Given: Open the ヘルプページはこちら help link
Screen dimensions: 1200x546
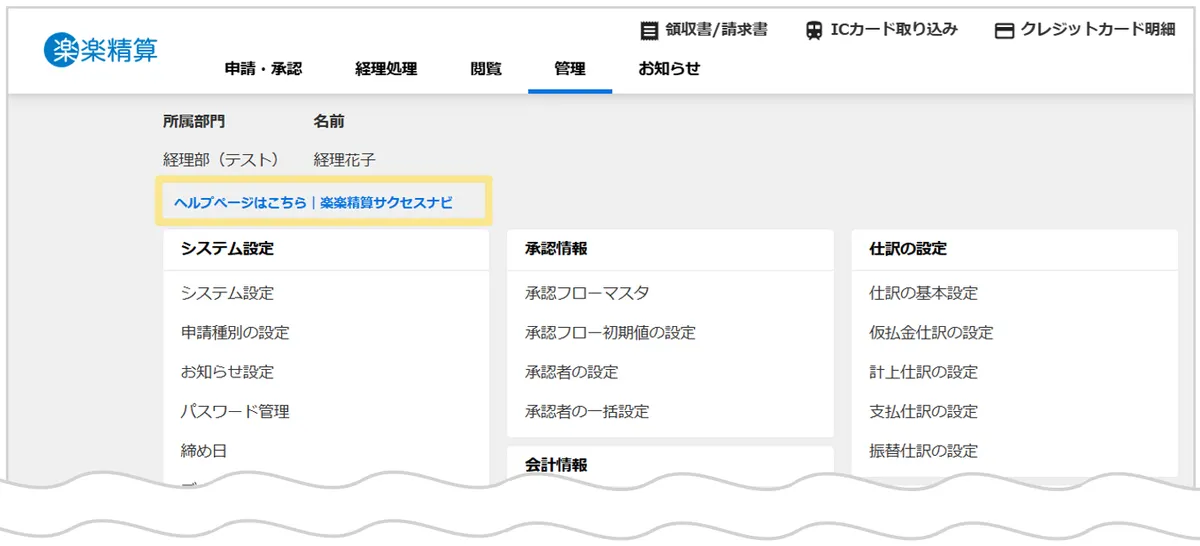Looking at the screenshot, I should coord(240,203).
